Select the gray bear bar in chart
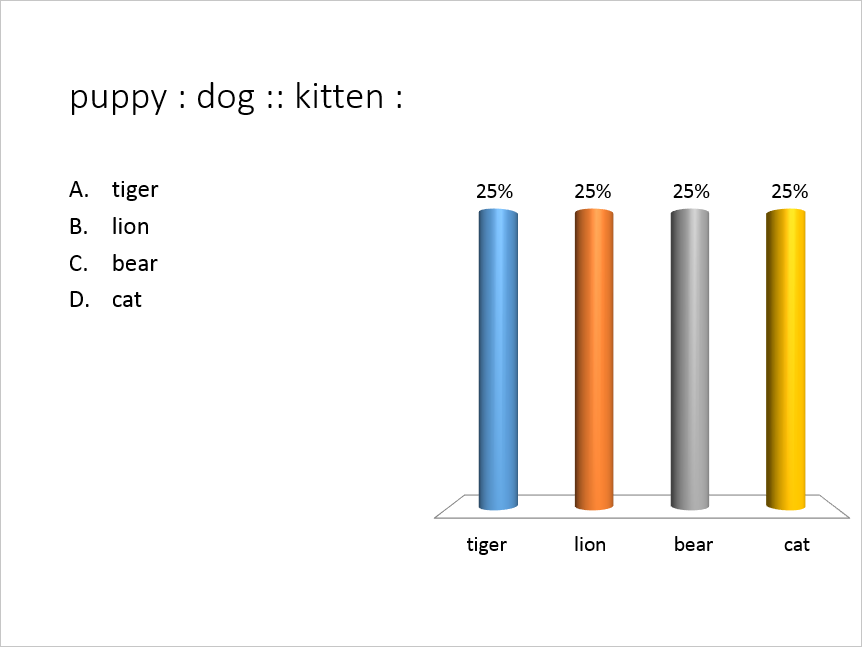Image resolution: width=862 pixels, height=647 pixels. [690, 360]
